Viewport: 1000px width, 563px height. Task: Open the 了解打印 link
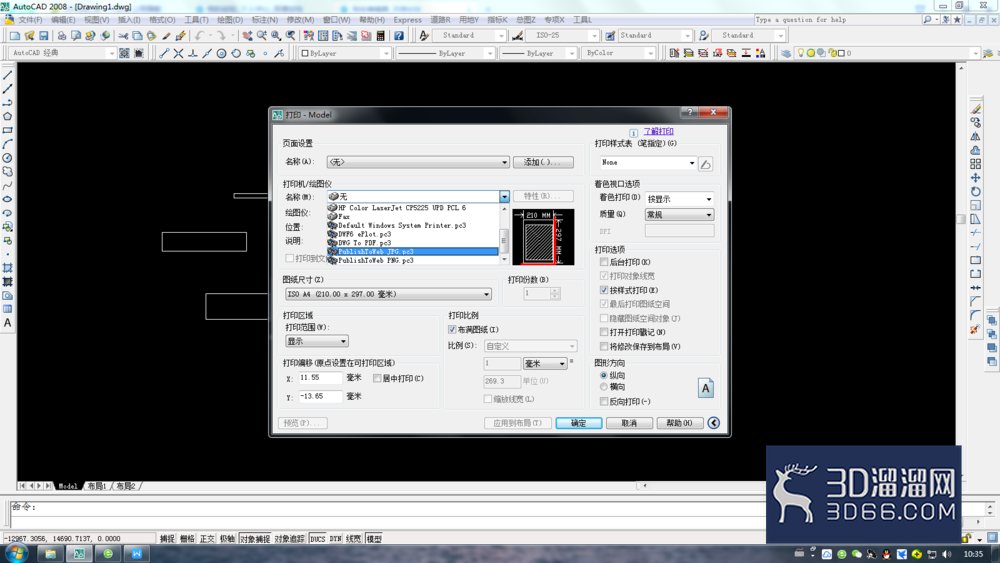click(658, 131)
